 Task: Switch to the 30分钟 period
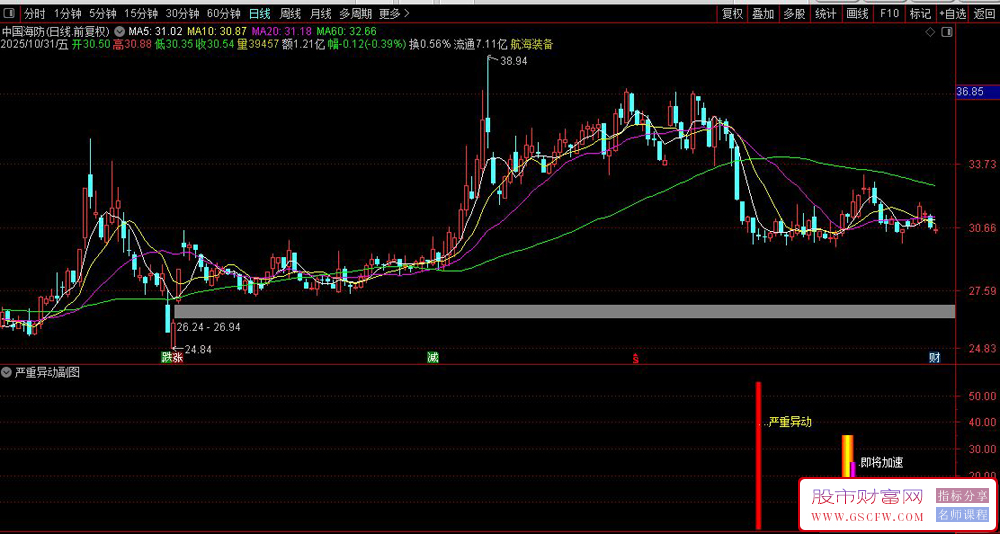(182, 13)
